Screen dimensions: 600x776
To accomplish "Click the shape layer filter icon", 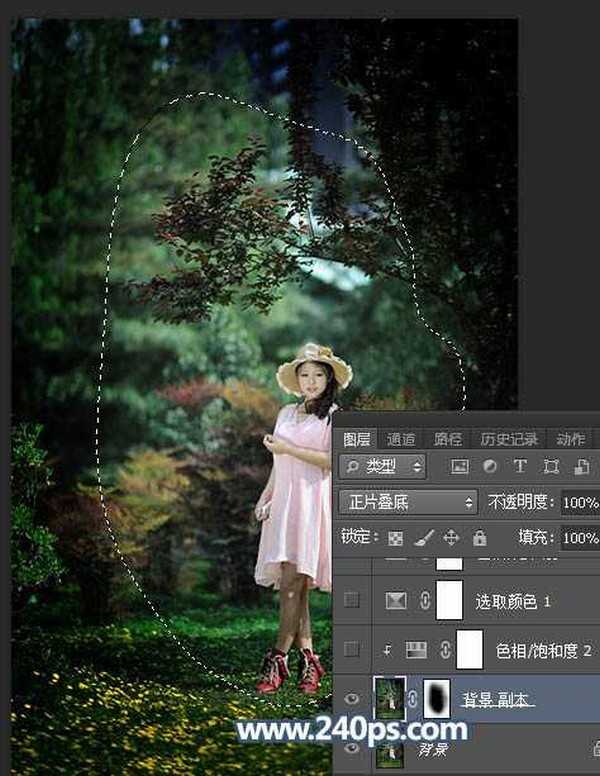I will click(550, 467).
